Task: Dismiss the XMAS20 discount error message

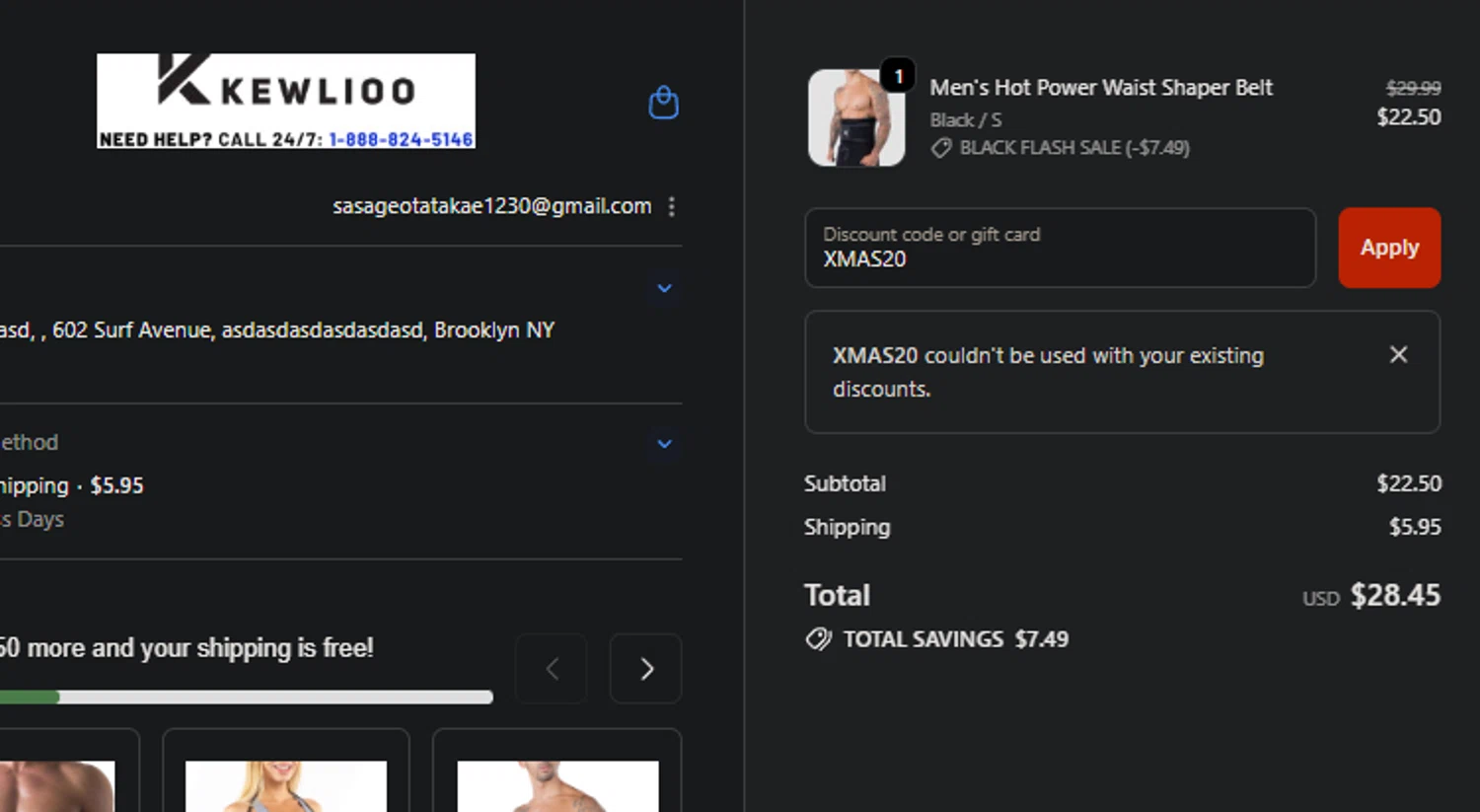Action: [x=1398, y=354]
